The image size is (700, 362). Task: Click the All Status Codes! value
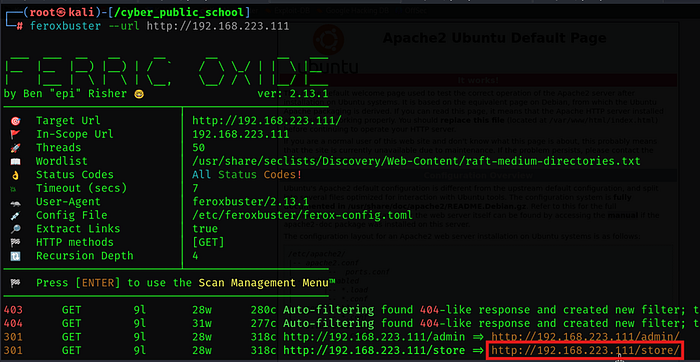click(x=247, y=175)
